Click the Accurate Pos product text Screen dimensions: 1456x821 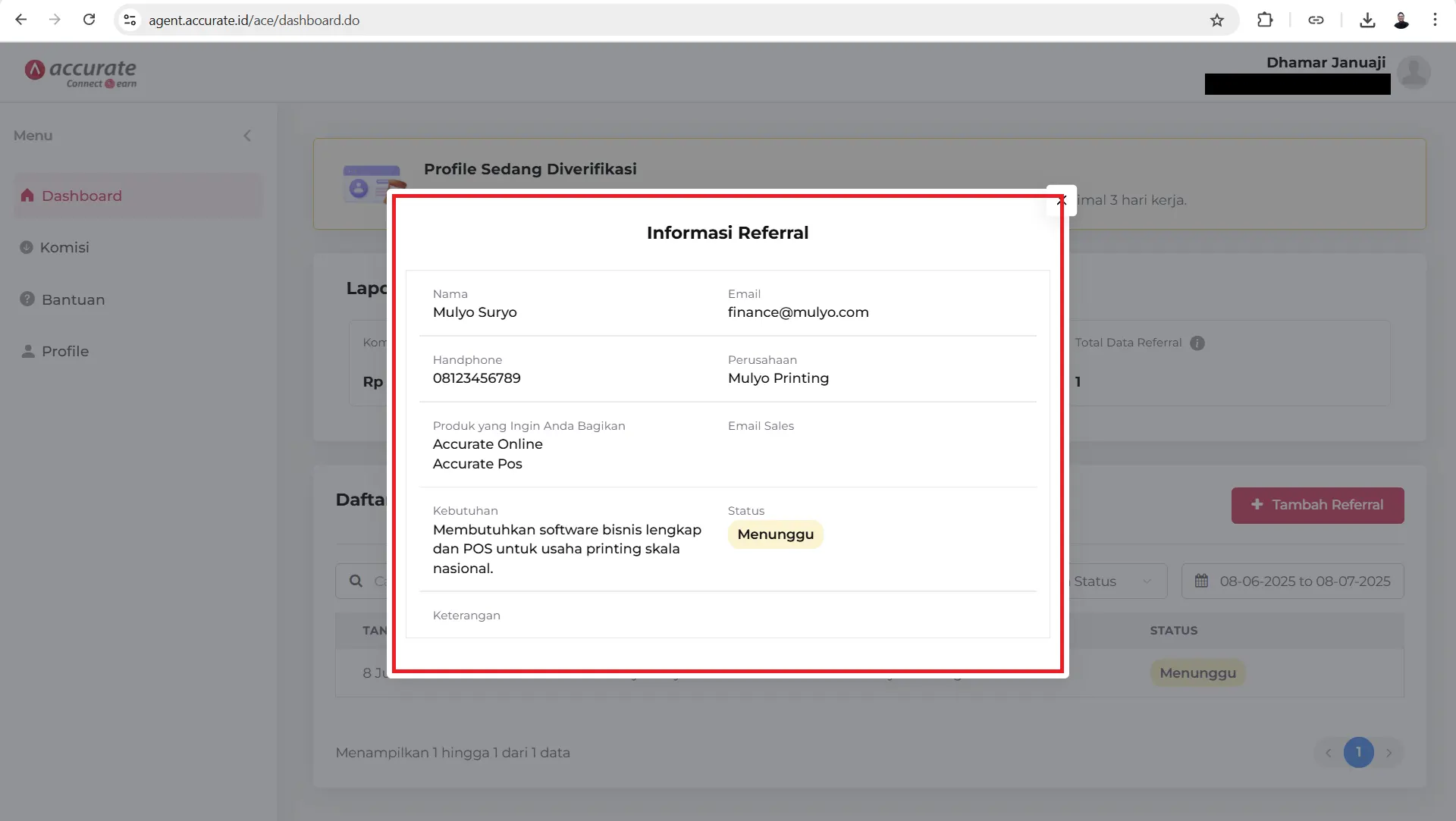(477, 464)
